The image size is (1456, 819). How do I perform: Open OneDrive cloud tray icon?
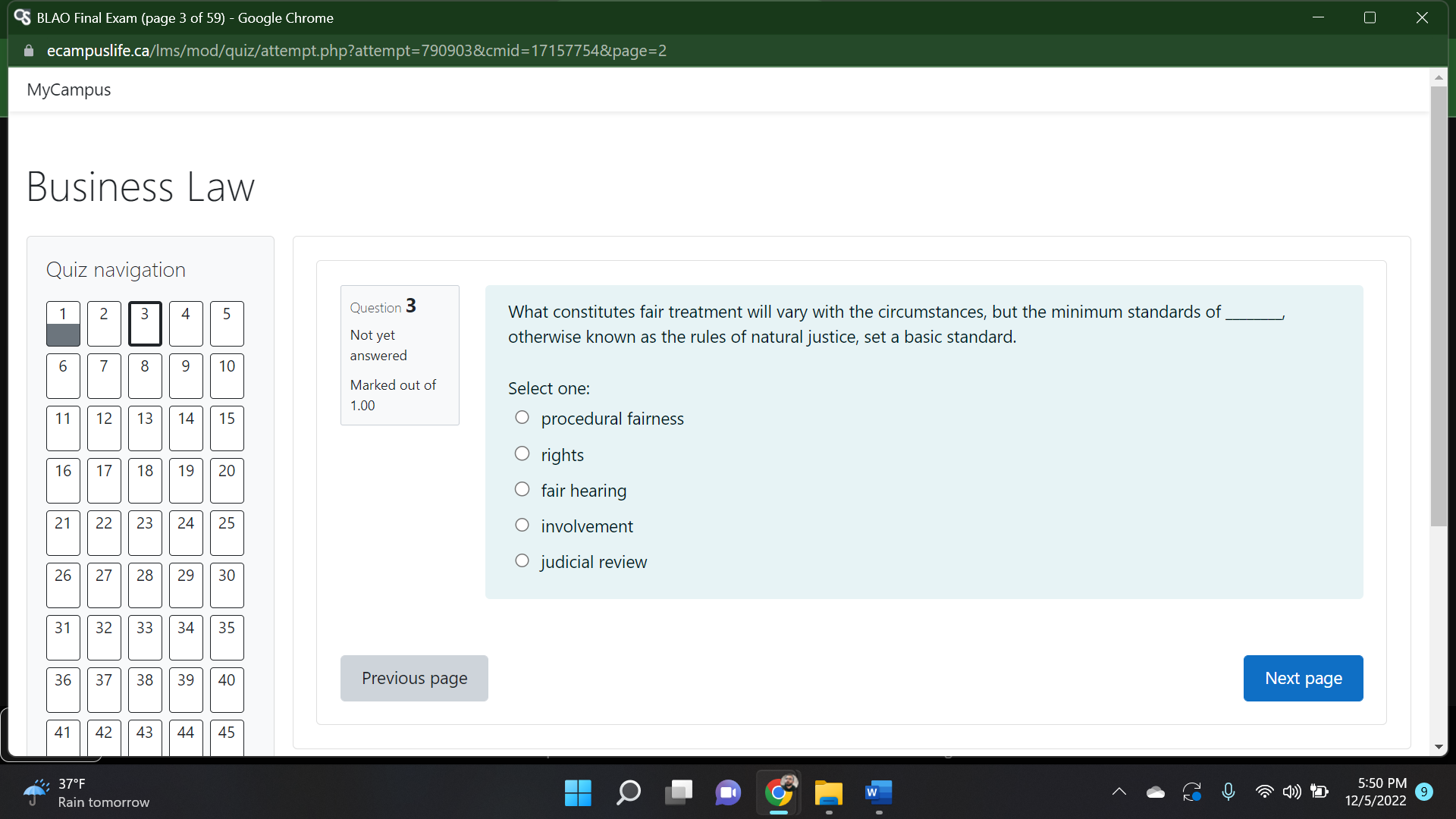(x=1156, y=792)
